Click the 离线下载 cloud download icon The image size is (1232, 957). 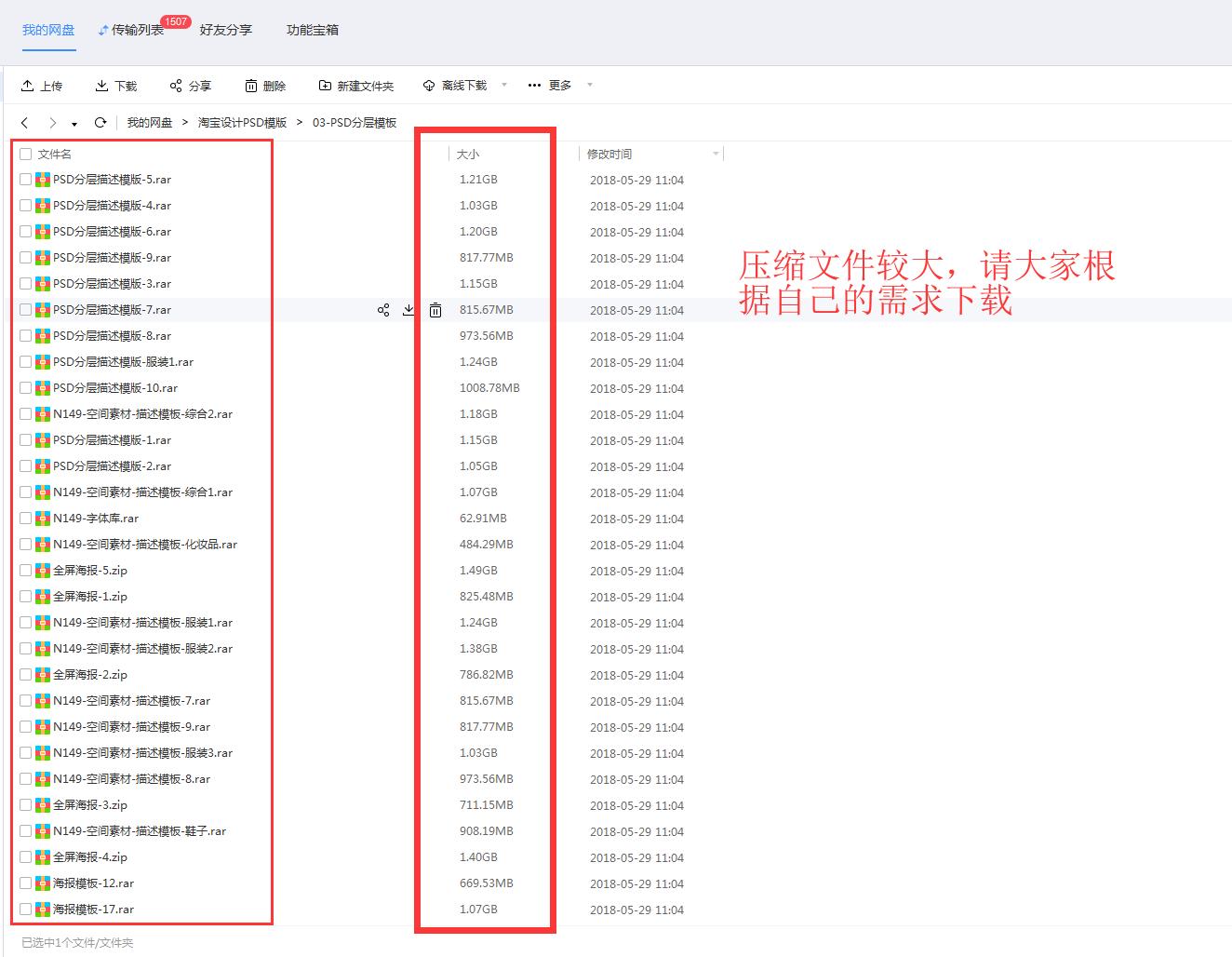click(x=429, y=85)
